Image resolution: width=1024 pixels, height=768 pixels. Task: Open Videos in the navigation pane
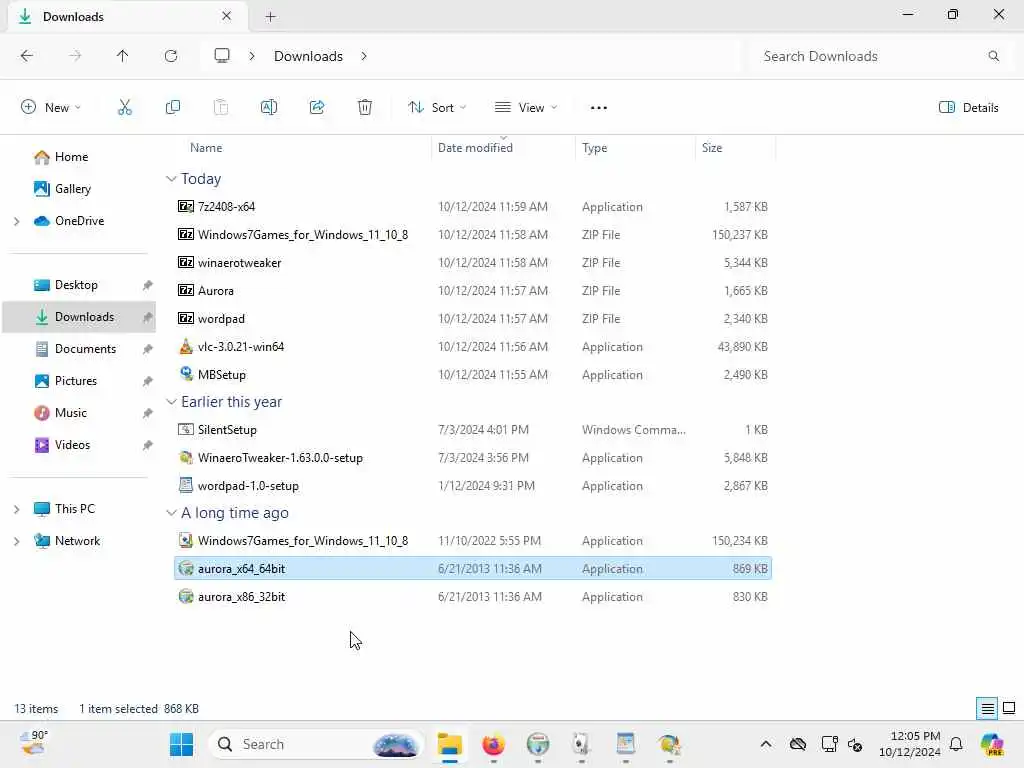[72, 445]
